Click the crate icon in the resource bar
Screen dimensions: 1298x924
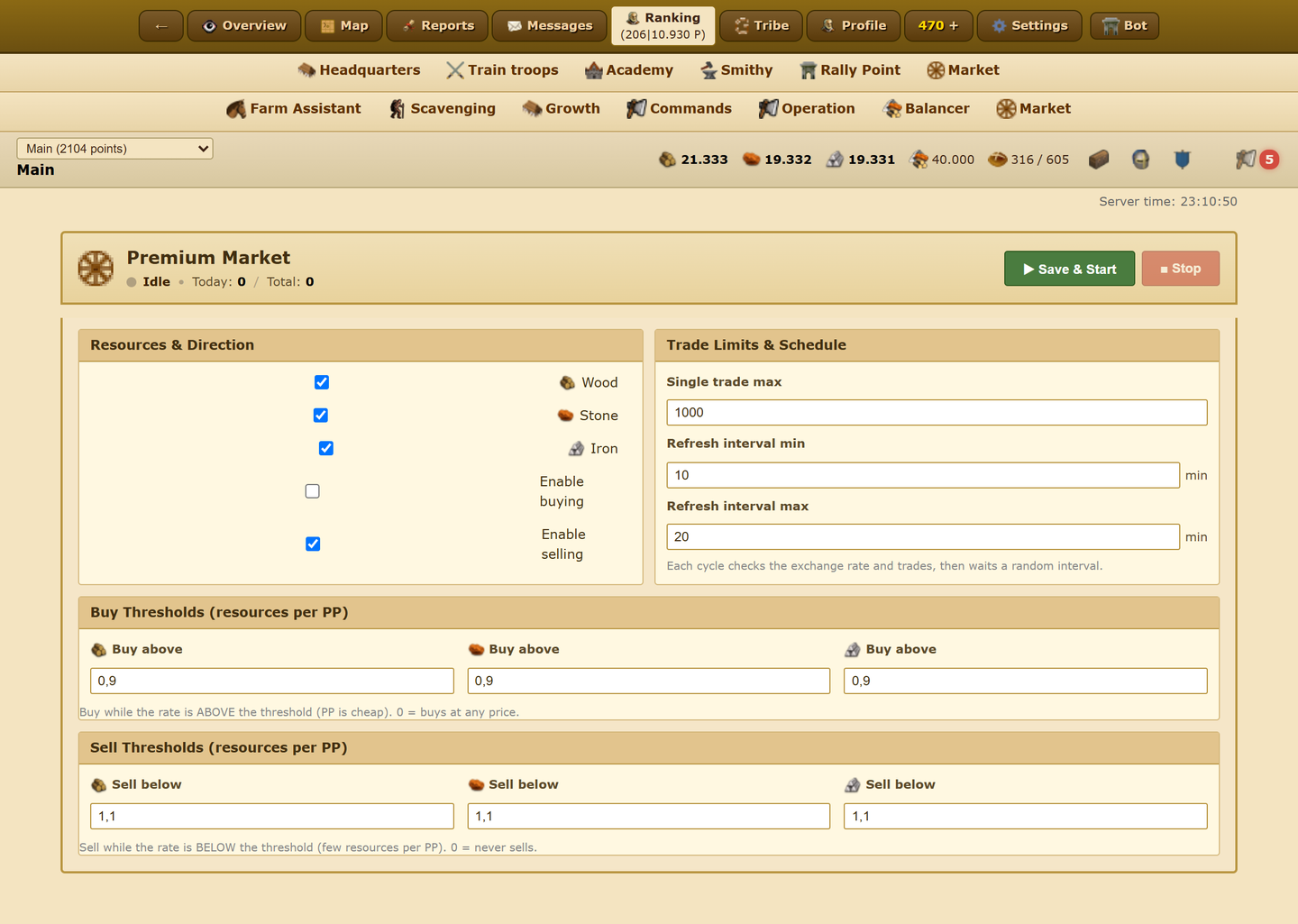tap(1098, 160)
